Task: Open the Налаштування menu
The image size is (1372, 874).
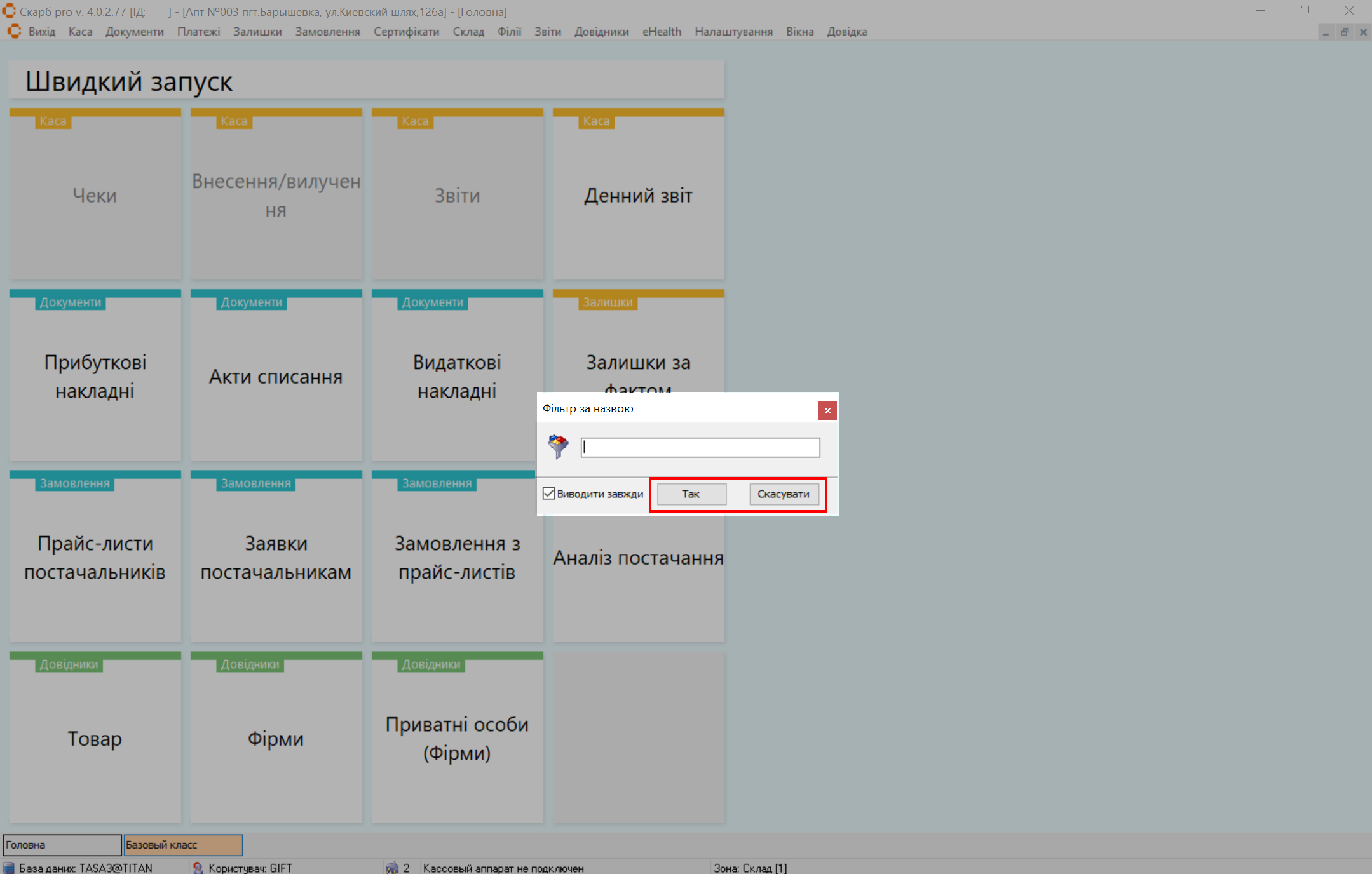Action: [733, 32]
